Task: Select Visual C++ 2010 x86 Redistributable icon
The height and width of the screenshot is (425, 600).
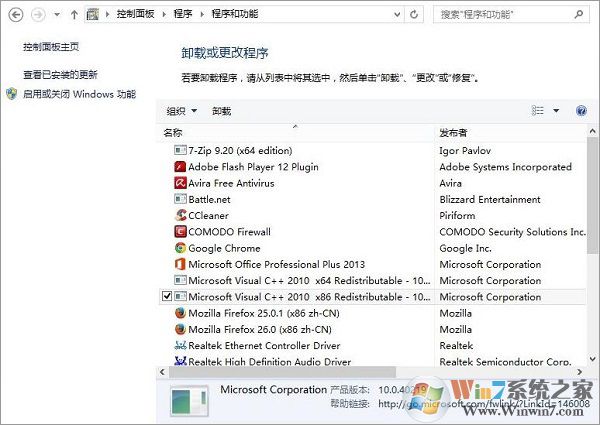Action: (x=180, y=296)
